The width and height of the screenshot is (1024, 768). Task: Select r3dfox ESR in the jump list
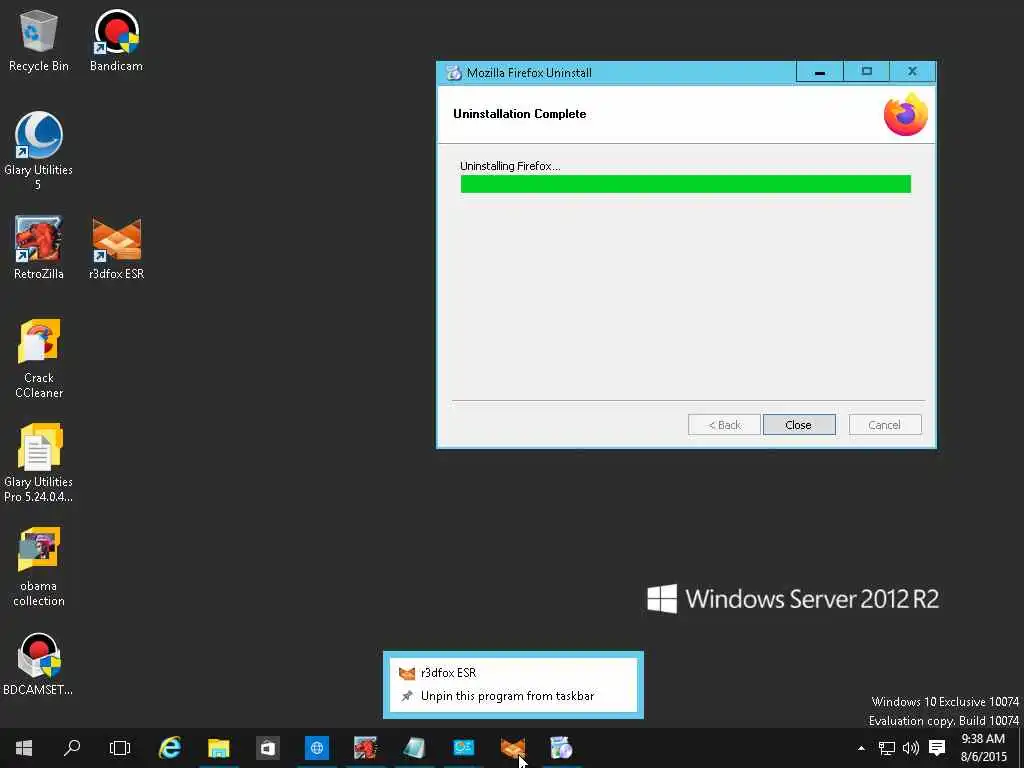click(x=513, y=673)
